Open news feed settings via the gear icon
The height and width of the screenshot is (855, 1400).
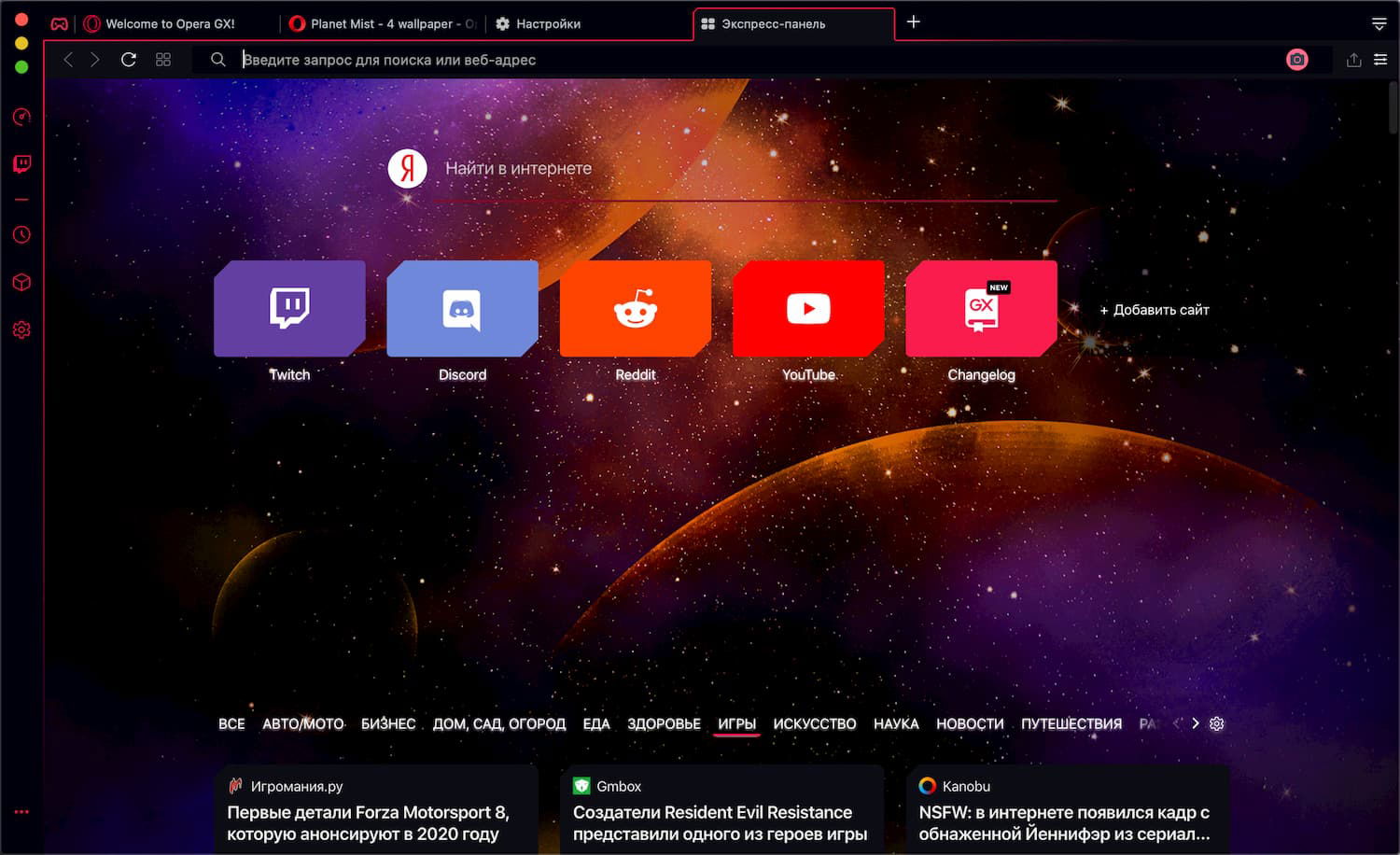pyautogui.click(x=1216, y=723)
